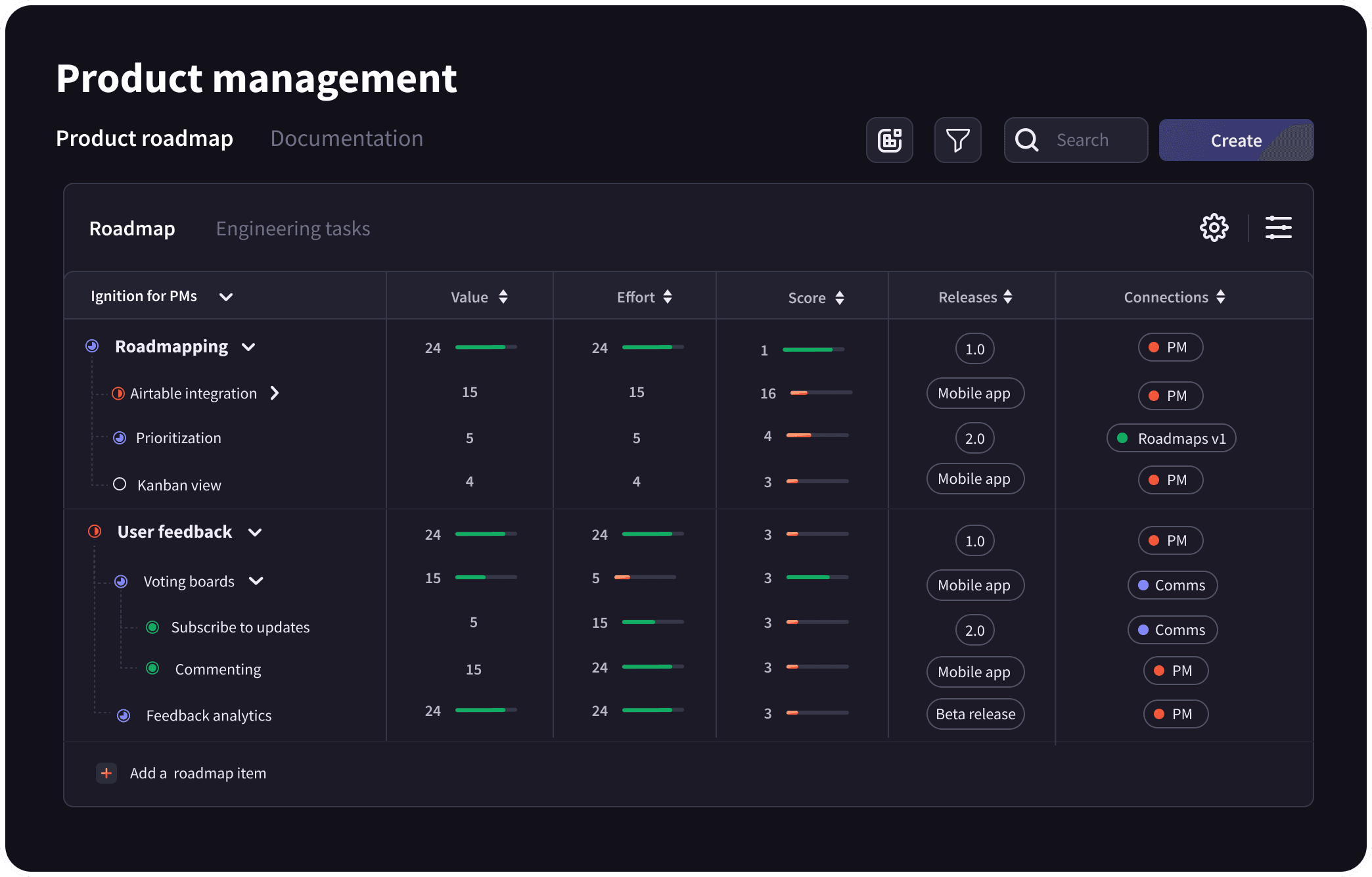Click Beta release tag

tap(975, 714)
